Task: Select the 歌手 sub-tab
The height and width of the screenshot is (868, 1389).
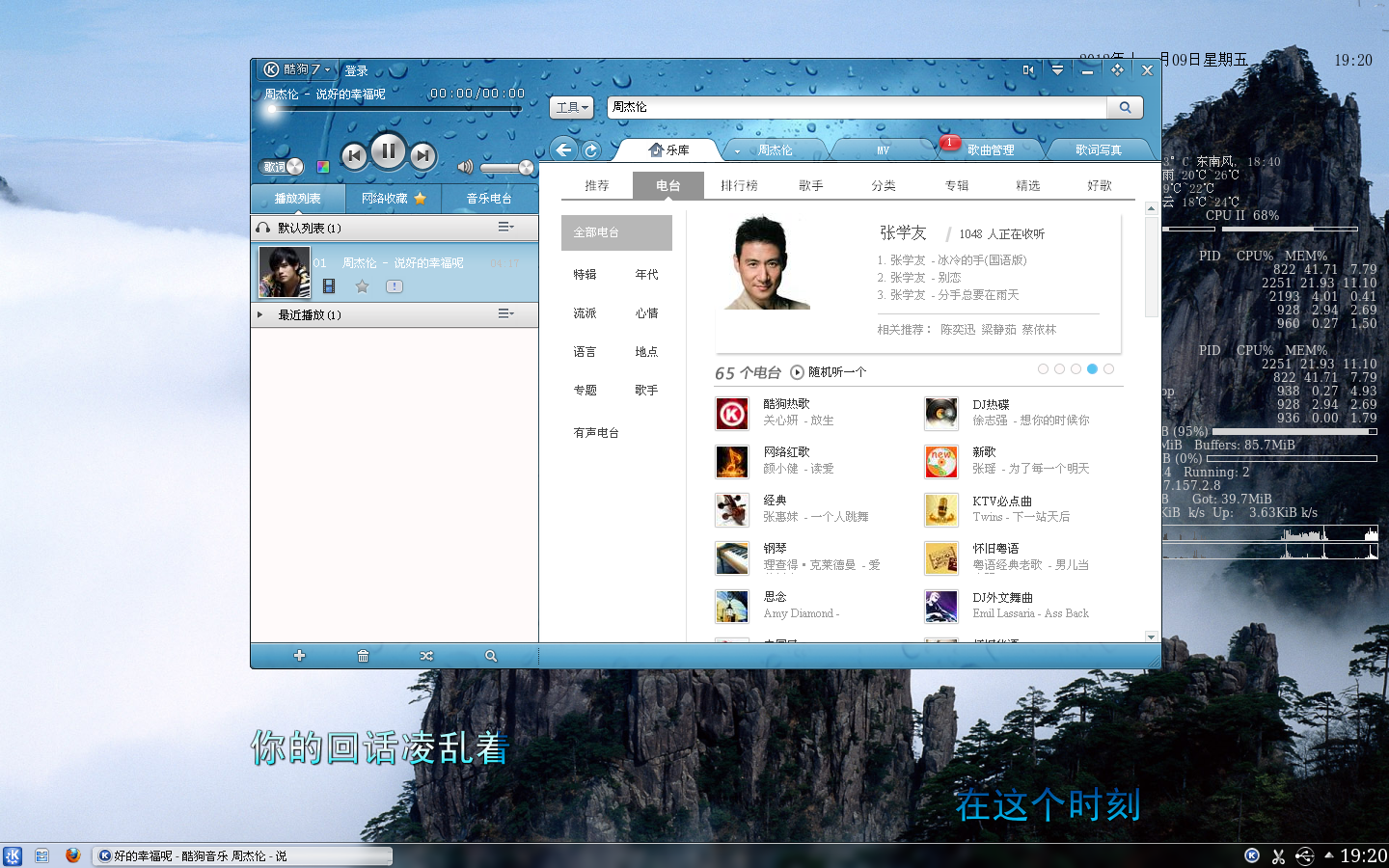Action: click(x=811, y=185)
